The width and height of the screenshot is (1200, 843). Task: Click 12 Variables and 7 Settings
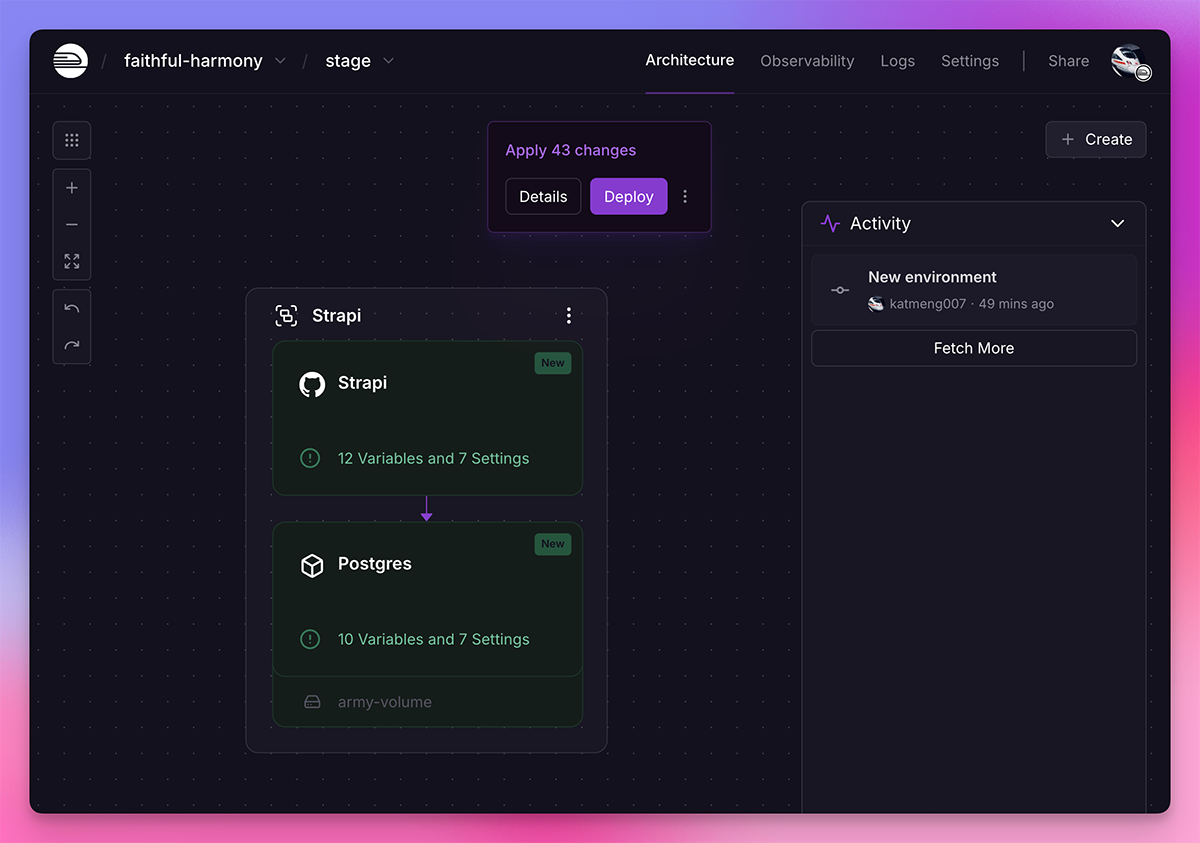pos(434,458)
